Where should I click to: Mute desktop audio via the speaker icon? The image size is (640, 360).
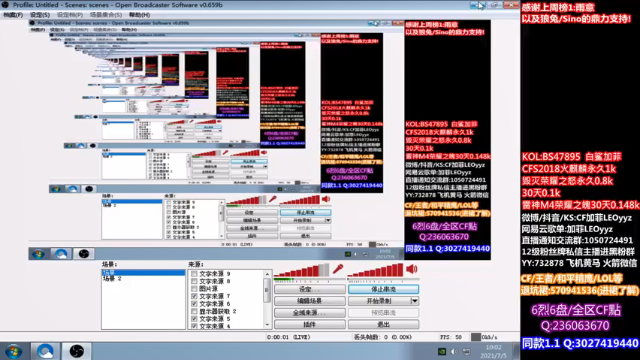coord(412,269)
